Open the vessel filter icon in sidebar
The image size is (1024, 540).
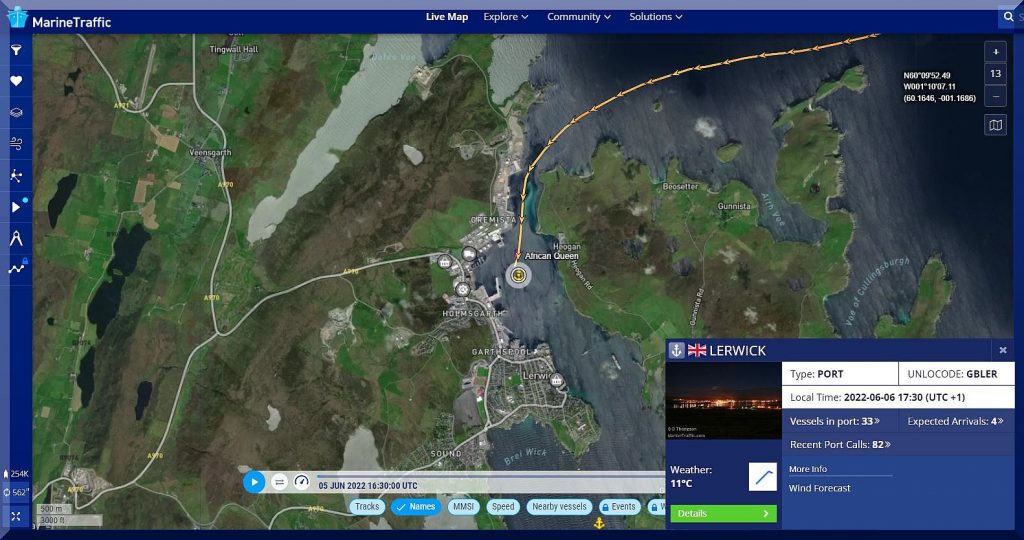click(16, 49)
